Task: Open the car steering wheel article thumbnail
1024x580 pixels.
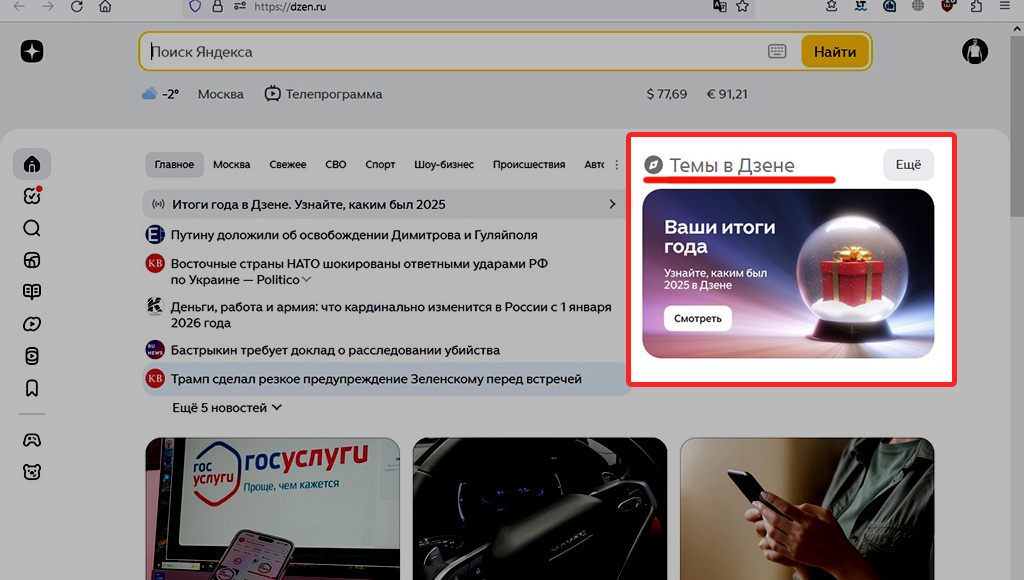Action: [539, 509]
